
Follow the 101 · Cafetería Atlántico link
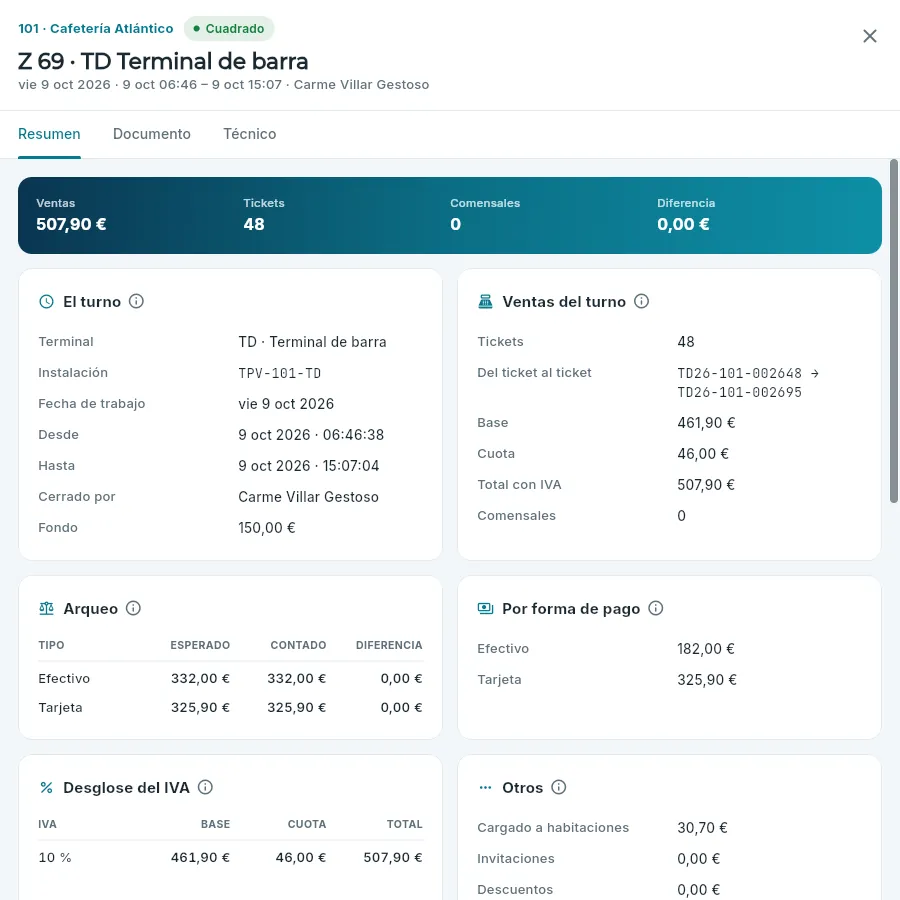click(96, 29)
